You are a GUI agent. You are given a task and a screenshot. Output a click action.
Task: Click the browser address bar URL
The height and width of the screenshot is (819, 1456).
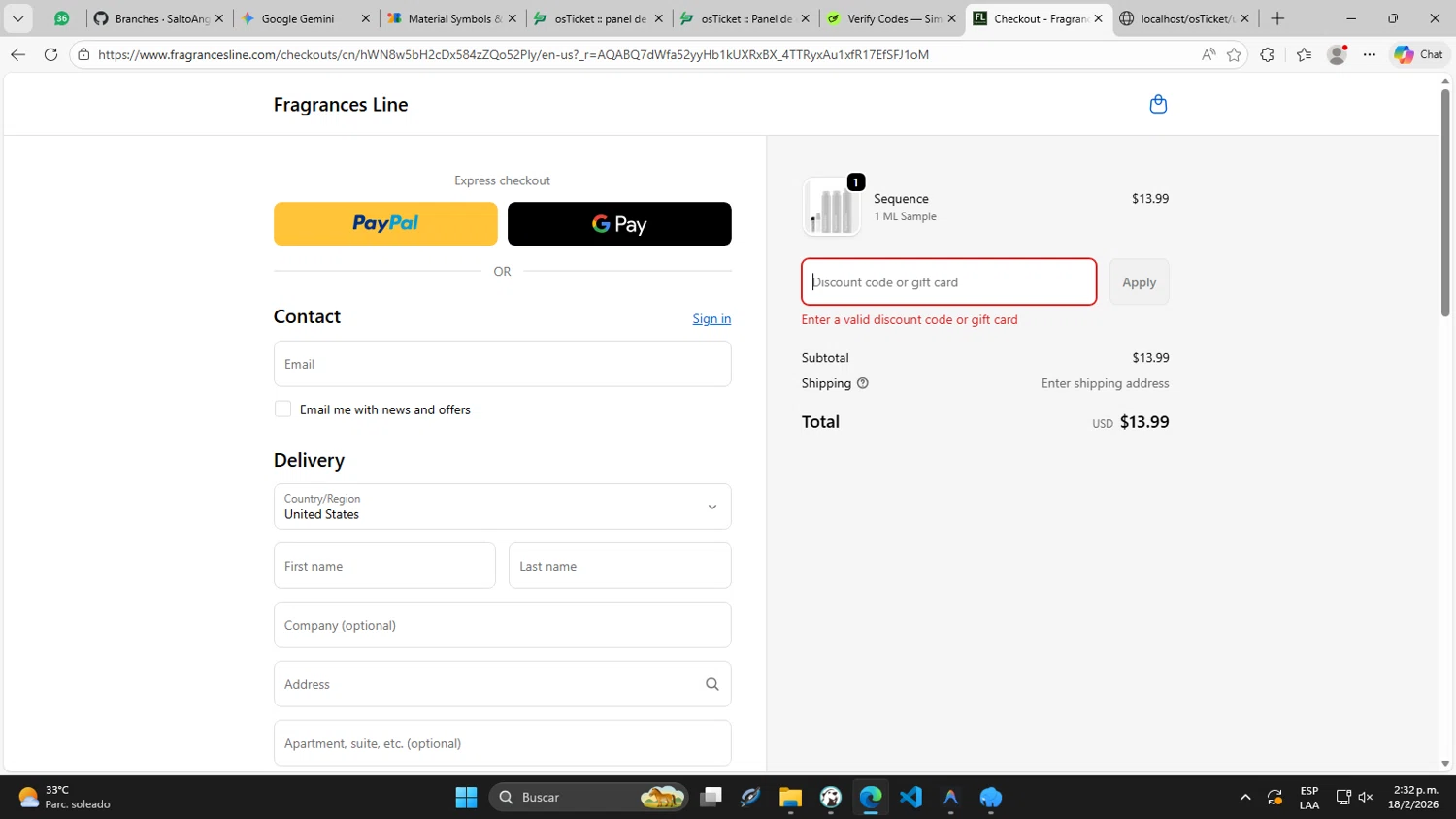[x=513, y=54]
